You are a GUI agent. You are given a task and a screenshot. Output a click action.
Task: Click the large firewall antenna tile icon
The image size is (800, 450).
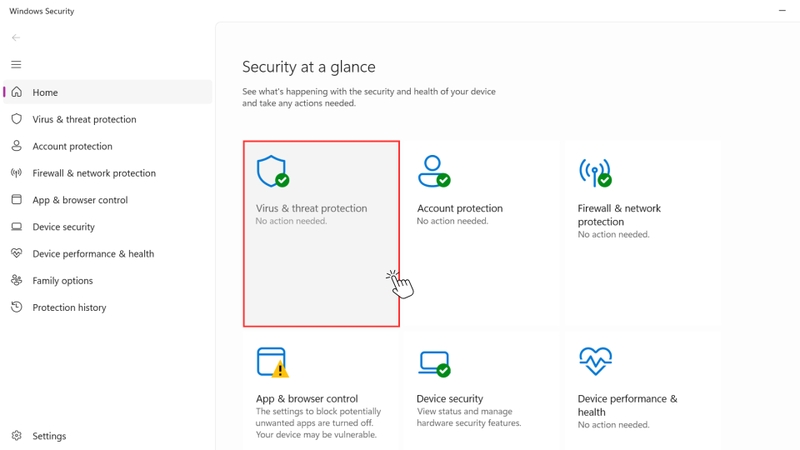coord(595,172)
